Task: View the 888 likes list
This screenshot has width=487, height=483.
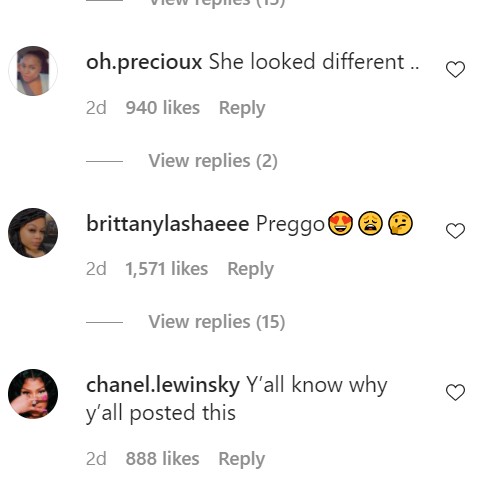Action: pos(162,459)
